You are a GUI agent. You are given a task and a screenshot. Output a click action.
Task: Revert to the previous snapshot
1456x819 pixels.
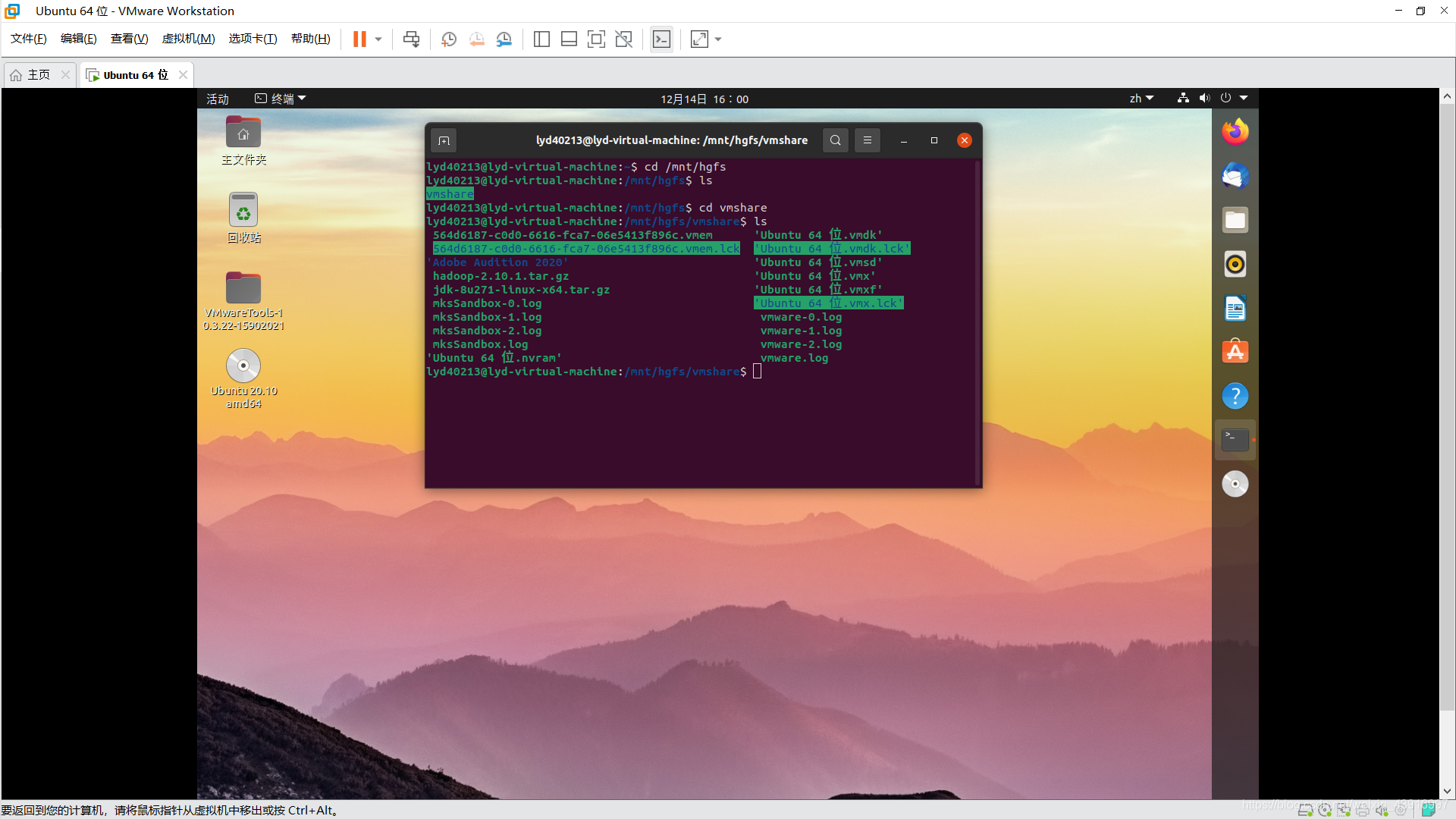[x=477, y=39]
